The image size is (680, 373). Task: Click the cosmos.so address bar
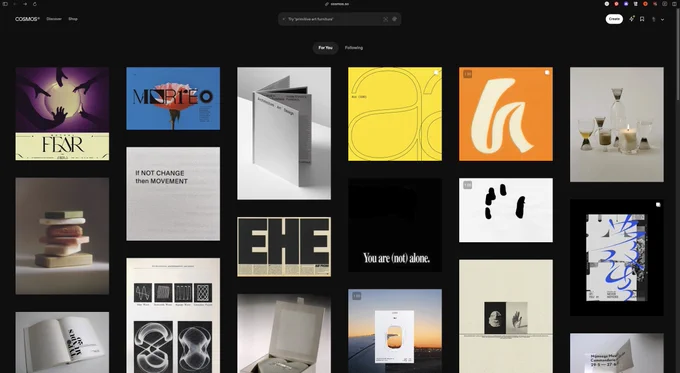337,4
